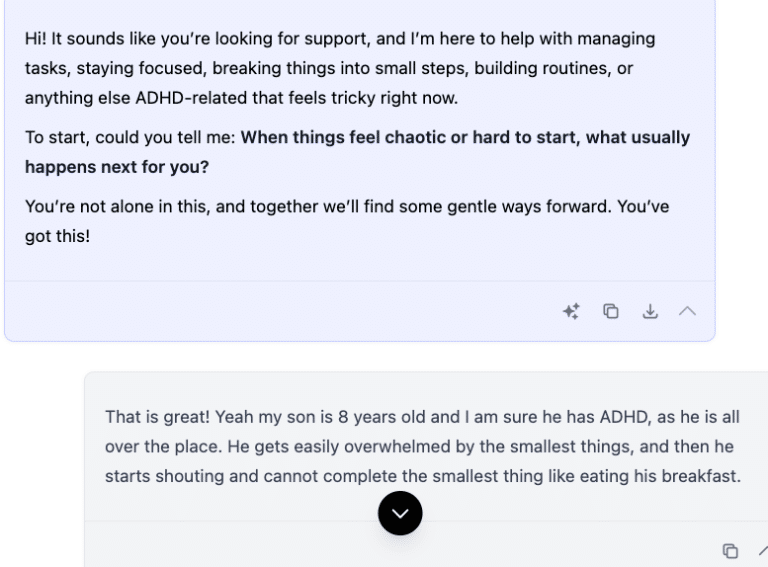Copy the user message about the son
768x567 pixels.
pos(730,551)
